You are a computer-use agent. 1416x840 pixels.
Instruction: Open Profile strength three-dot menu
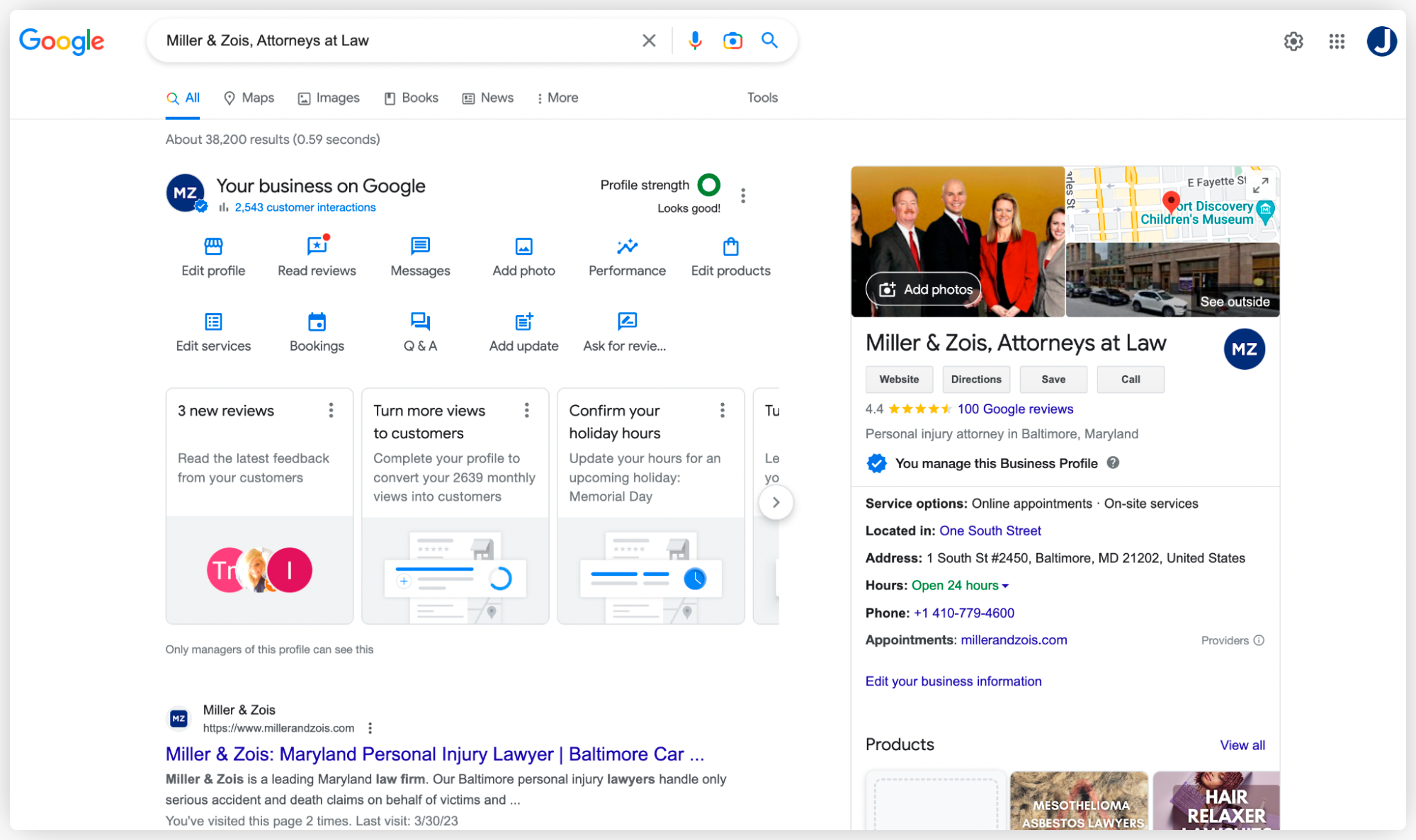click(742, 195)
